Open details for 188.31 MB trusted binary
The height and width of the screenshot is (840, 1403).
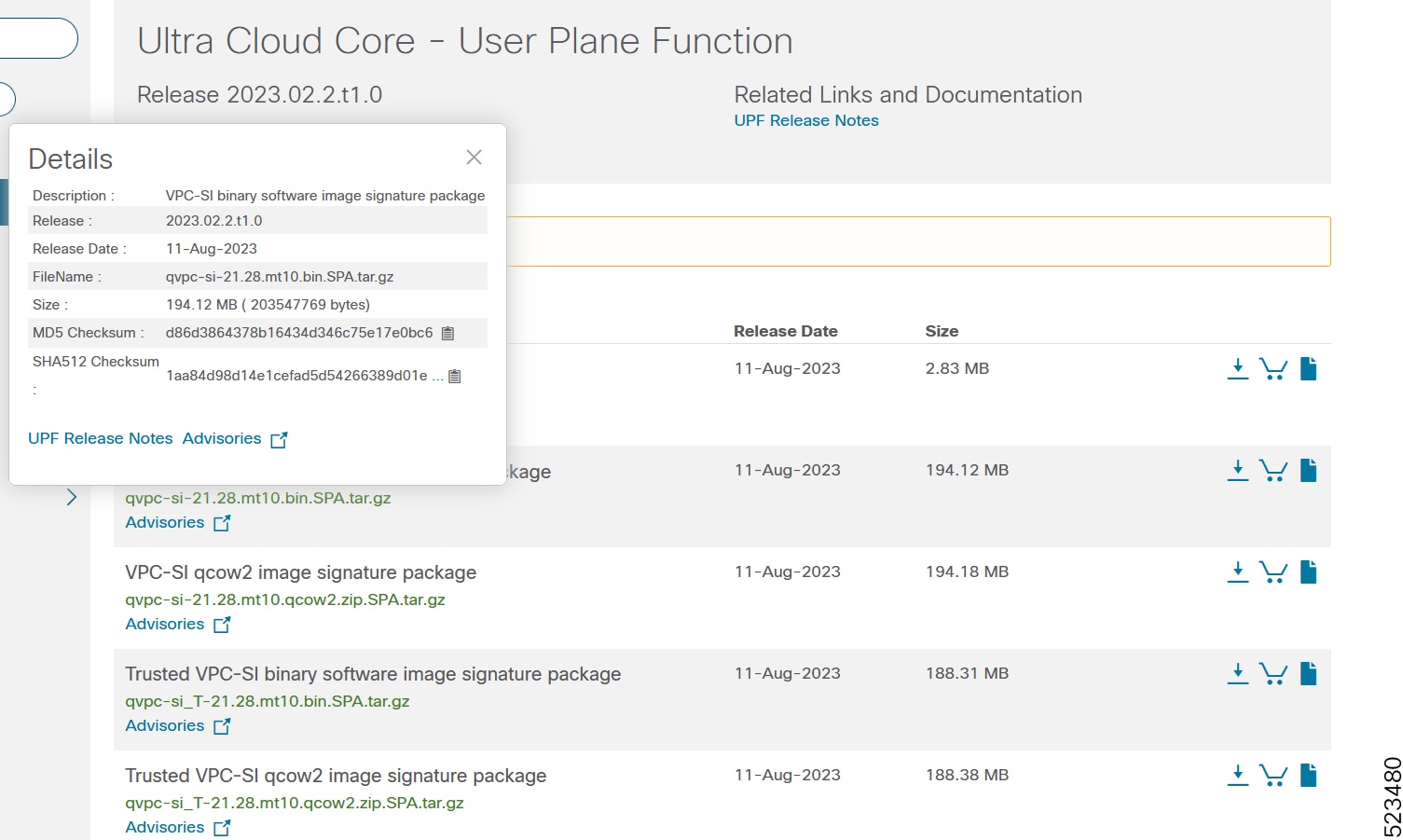click(x=1308, y=674)
